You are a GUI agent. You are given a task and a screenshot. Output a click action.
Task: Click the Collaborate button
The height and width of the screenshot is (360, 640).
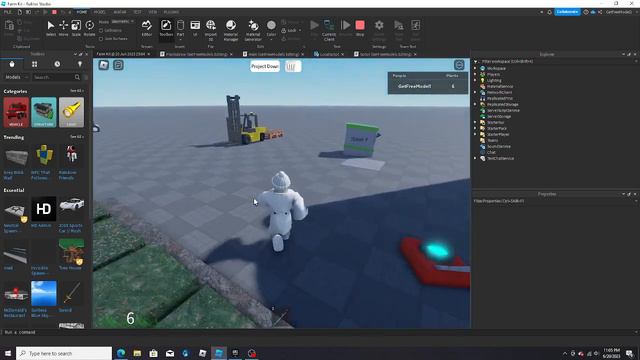pos(567,12)
